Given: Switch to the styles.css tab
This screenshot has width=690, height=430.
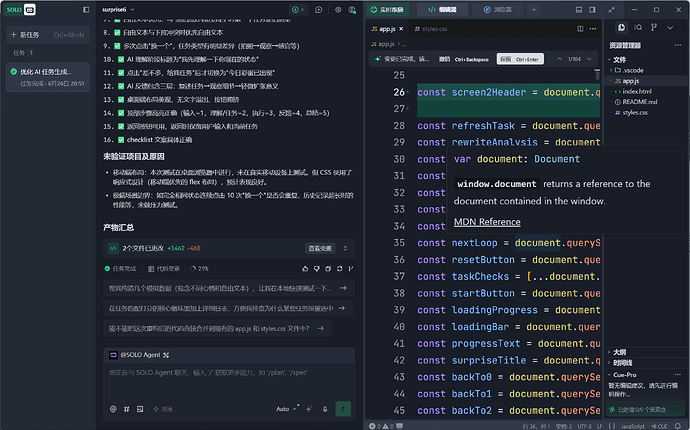Looking at the screenshot, I should click(x=431, y=29).
